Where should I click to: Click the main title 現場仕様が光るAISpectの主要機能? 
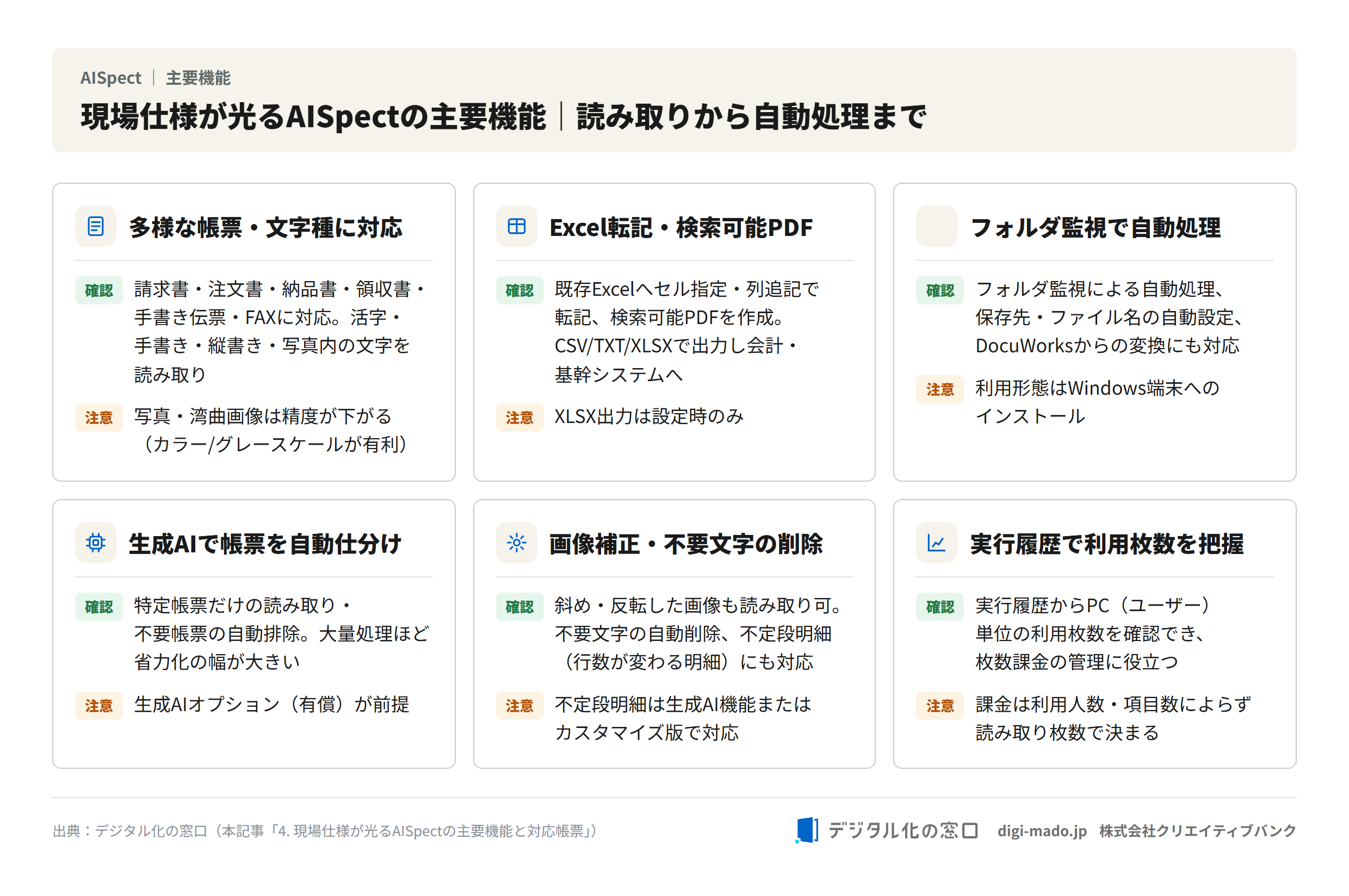313,116
